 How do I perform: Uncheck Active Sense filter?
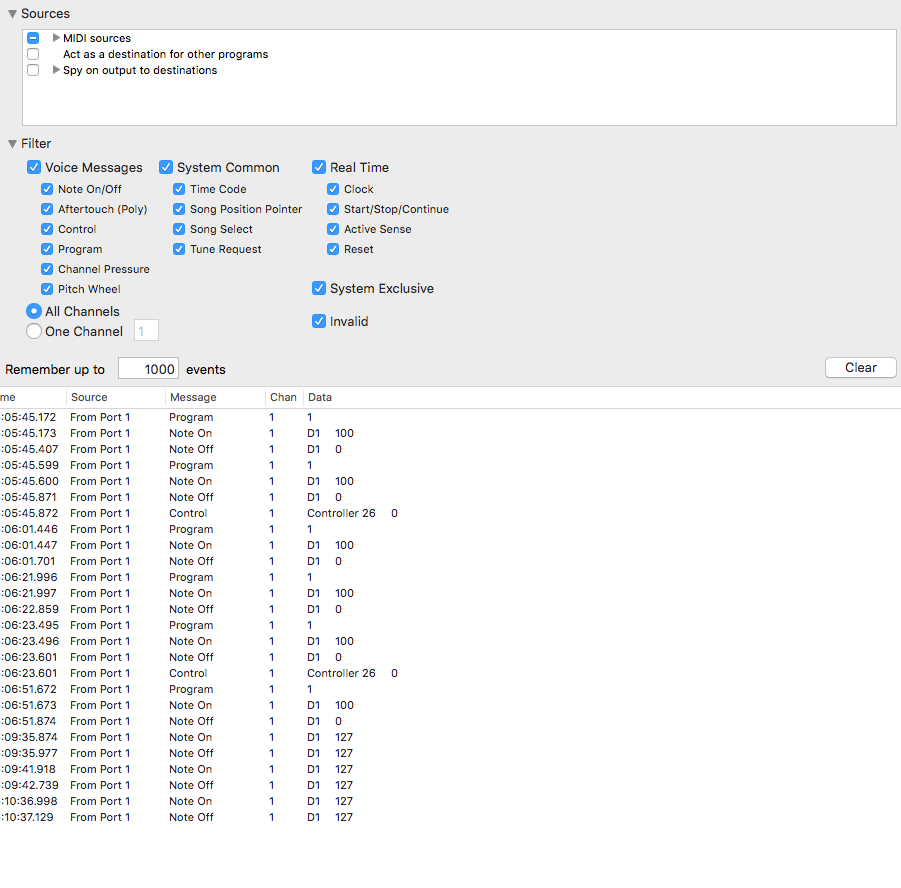coord(333,229)
